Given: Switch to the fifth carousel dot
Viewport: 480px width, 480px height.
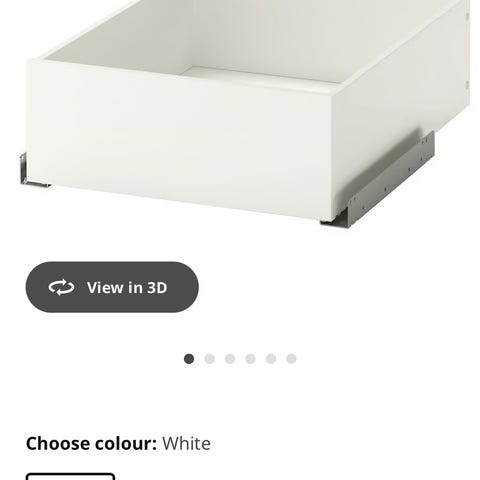Looking at the screenshot, I should click(x=271, y=359).
